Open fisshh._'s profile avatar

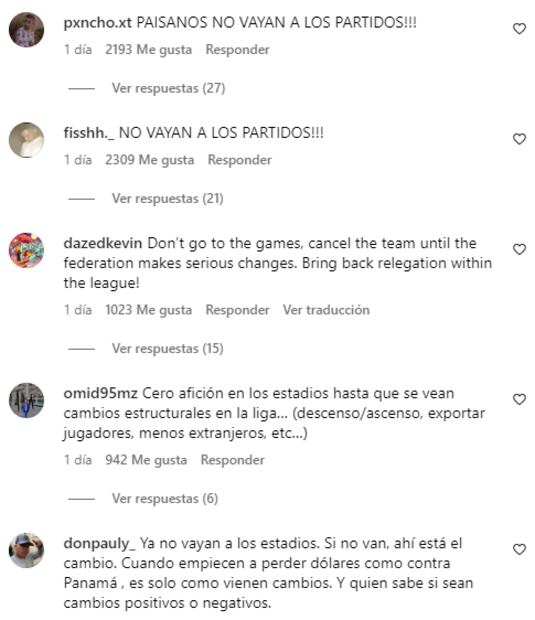pyautogui.click(x=26, y=140)
